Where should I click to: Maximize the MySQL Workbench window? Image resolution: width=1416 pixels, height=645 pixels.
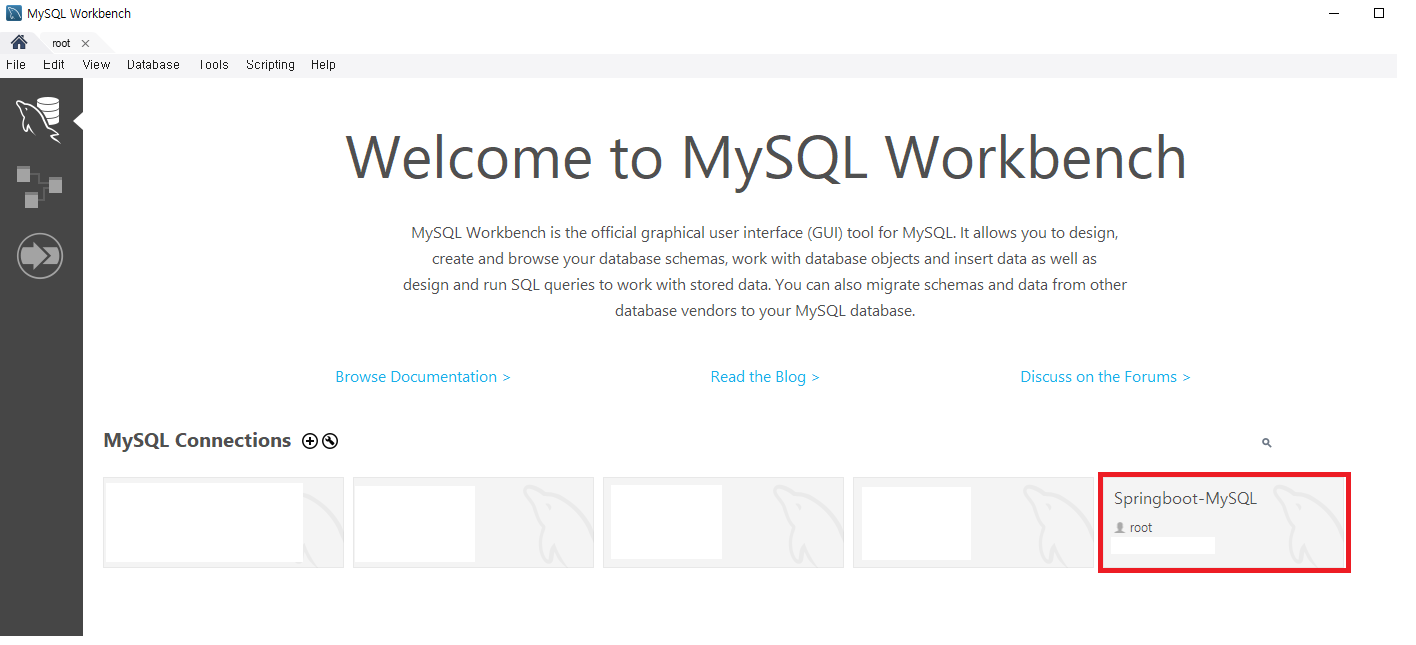coord(1379,13)
